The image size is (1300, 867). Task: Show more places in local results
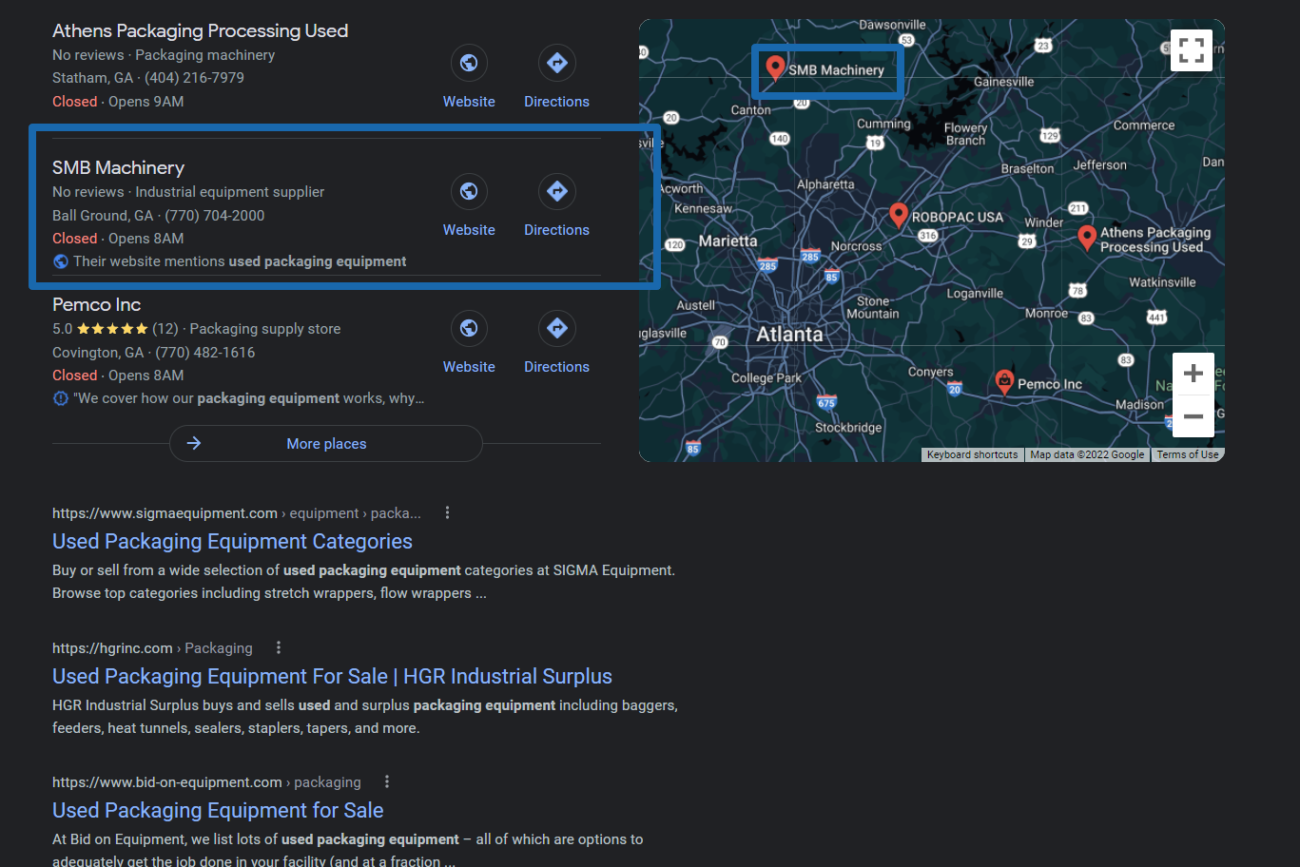pyautogui.click(x=326, y=444)
